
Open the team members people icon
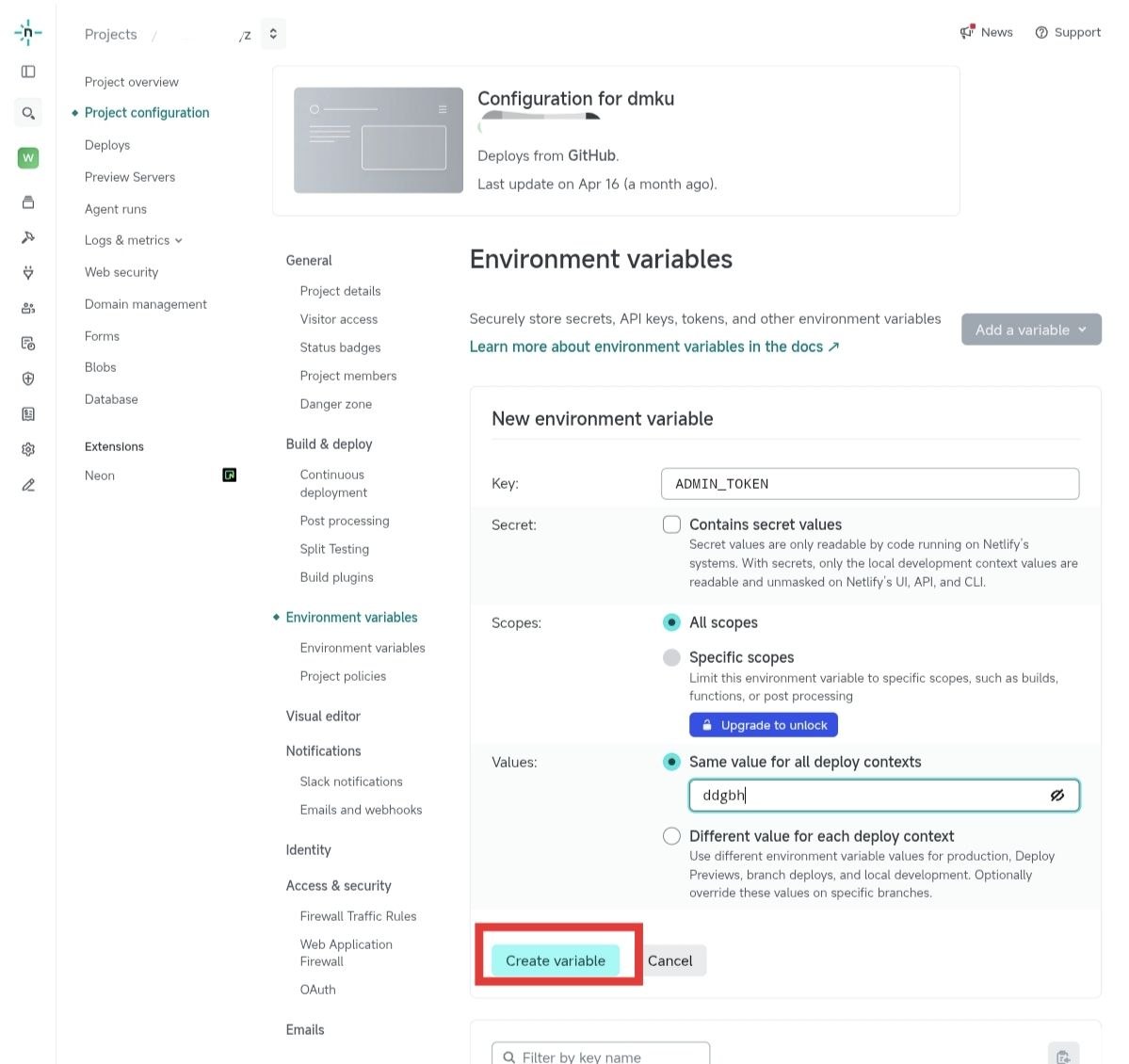28,308
